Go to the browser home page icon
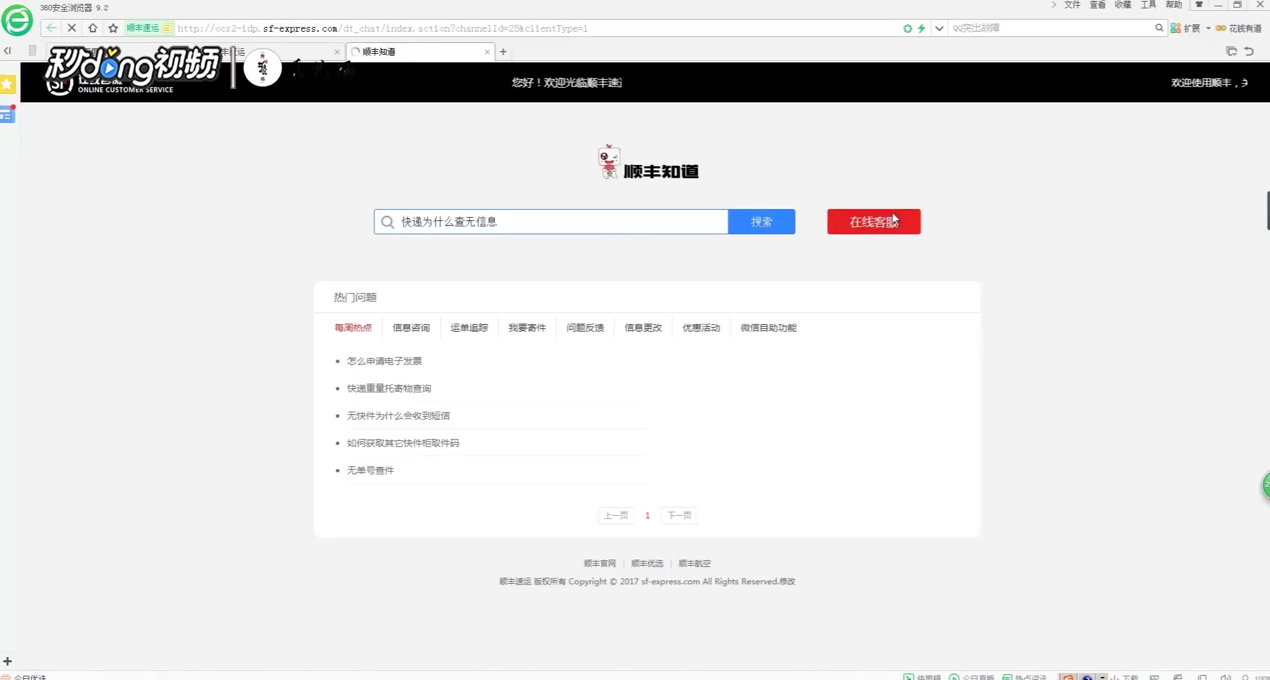The width and height of the screenshot is (1270, 680). pyautogui.click(x=93, y=28)
